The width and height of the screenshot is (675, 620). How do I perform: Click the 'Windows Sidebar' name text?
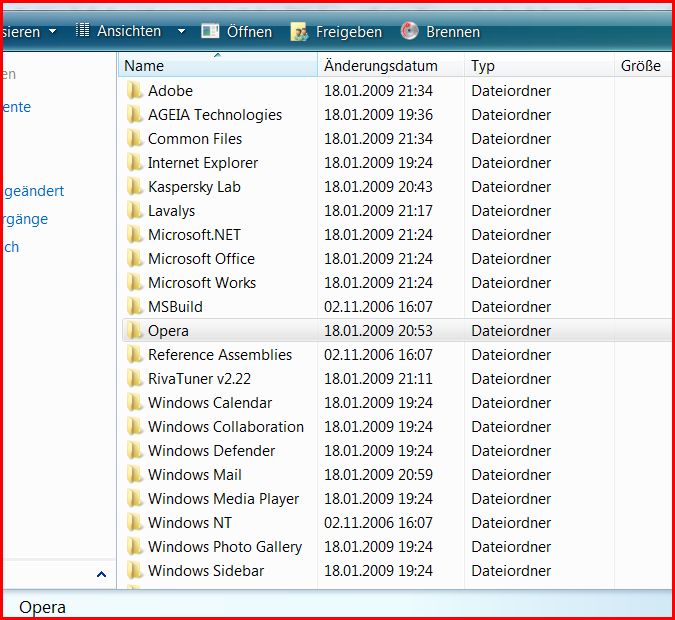(206, 570)
